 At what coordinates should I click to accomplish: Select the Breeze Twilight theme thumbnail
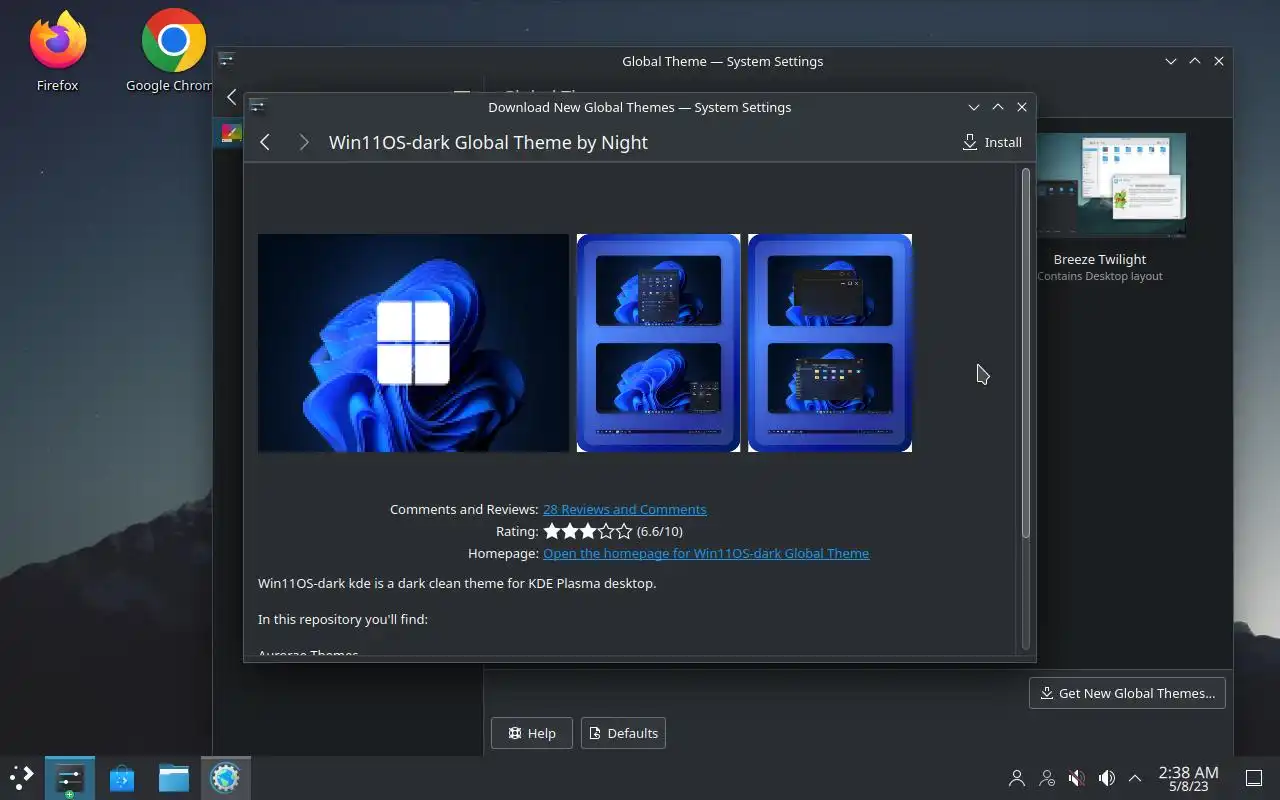coord(1110,185)
